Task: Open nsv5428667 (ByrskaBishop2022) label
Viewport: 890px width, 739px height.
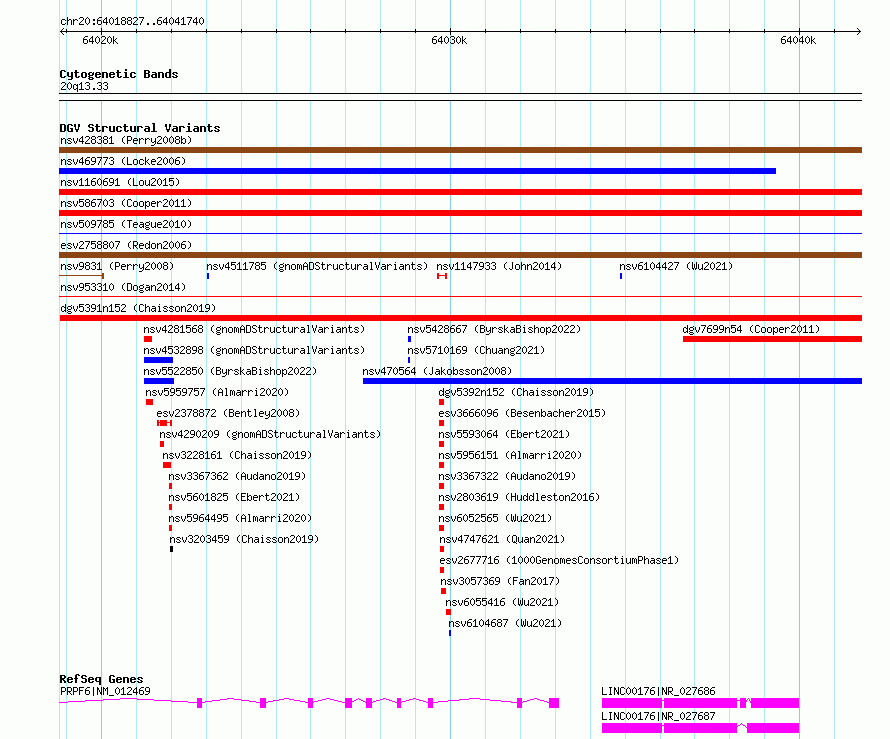Action: [x=494, y=329]
